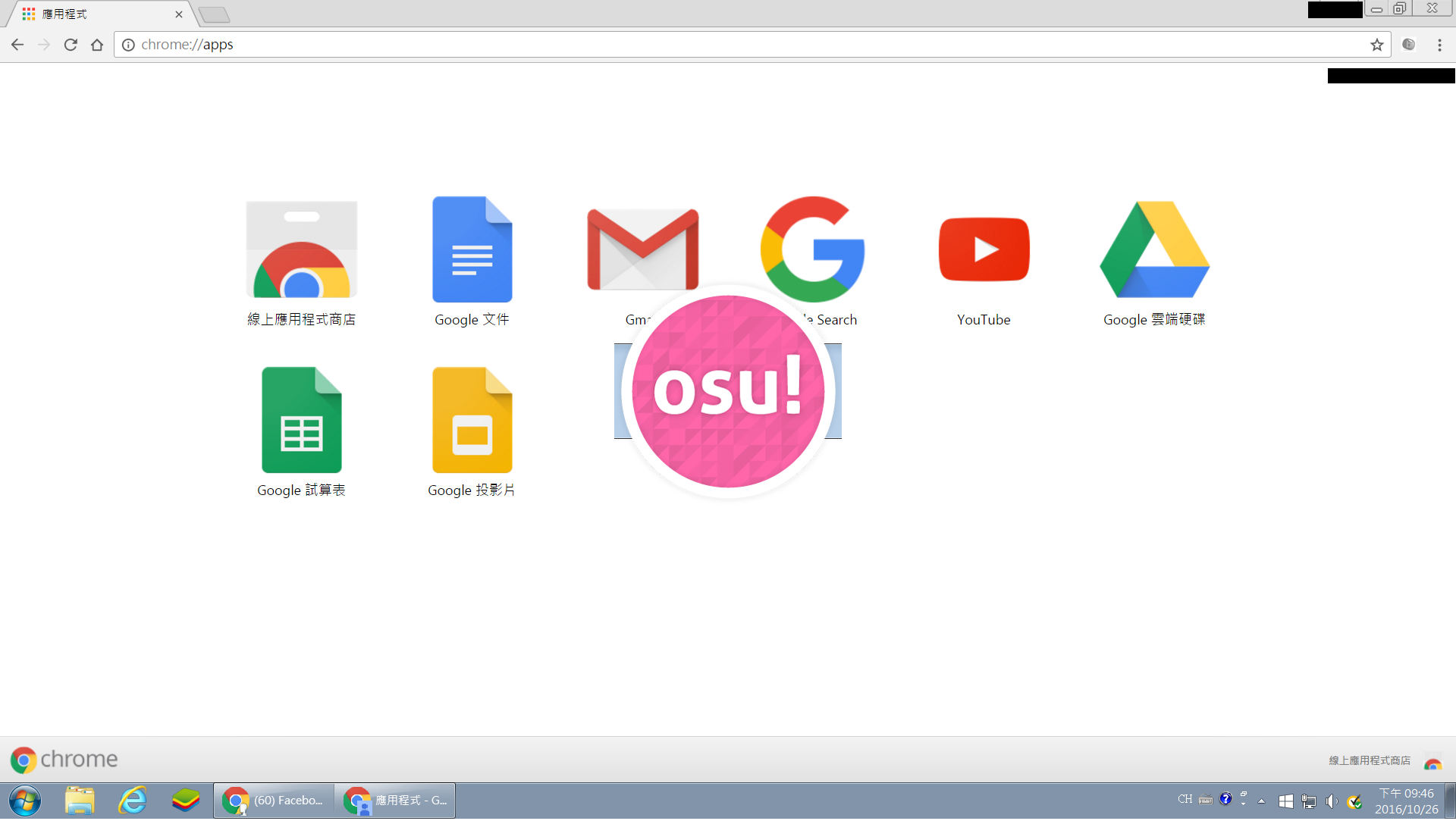
Task: Open the Gmail app icon
Action: 642,249
